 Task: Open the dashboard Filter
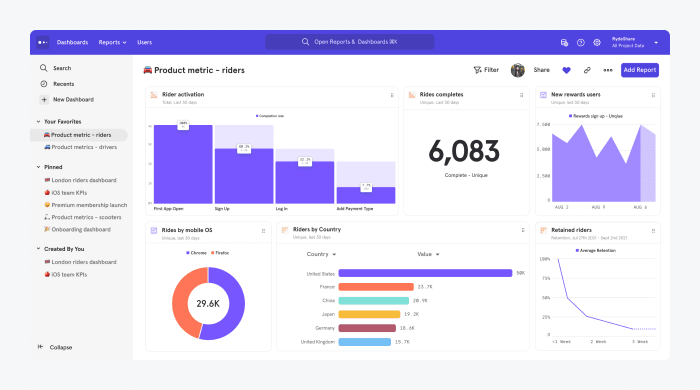tap(486, 70)
